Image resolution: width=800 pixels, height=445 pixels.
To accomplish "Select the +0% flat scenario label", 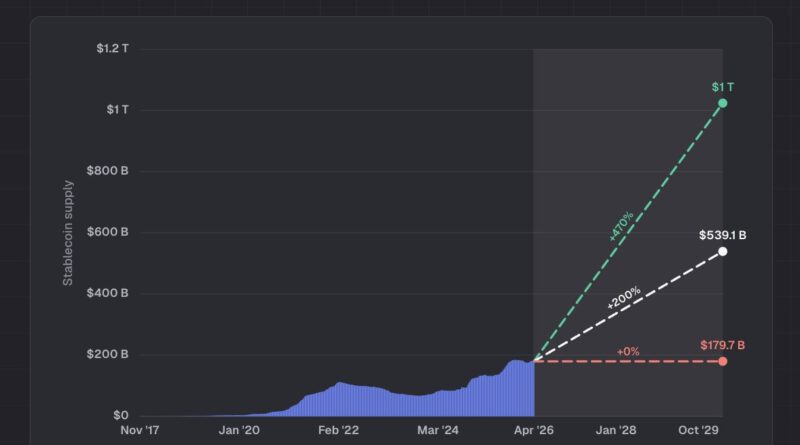I will [627, 351].
